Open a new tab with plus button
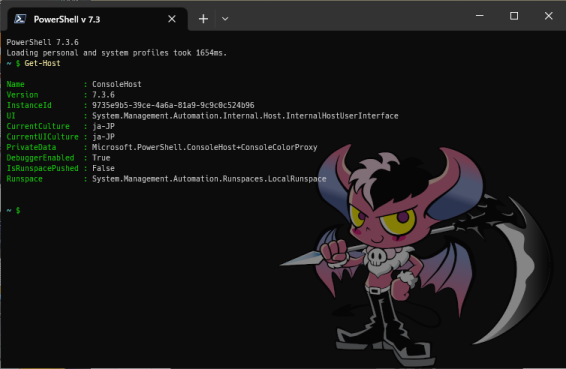 (203, 19)
